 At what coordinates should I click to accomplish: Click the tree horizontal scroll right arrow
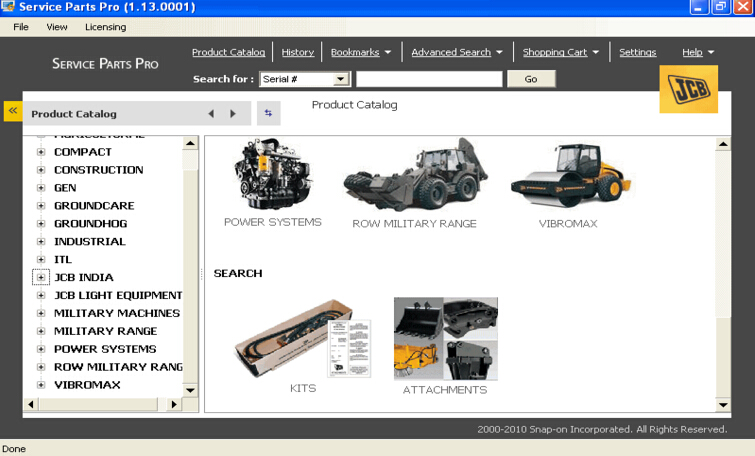[174, 404]
